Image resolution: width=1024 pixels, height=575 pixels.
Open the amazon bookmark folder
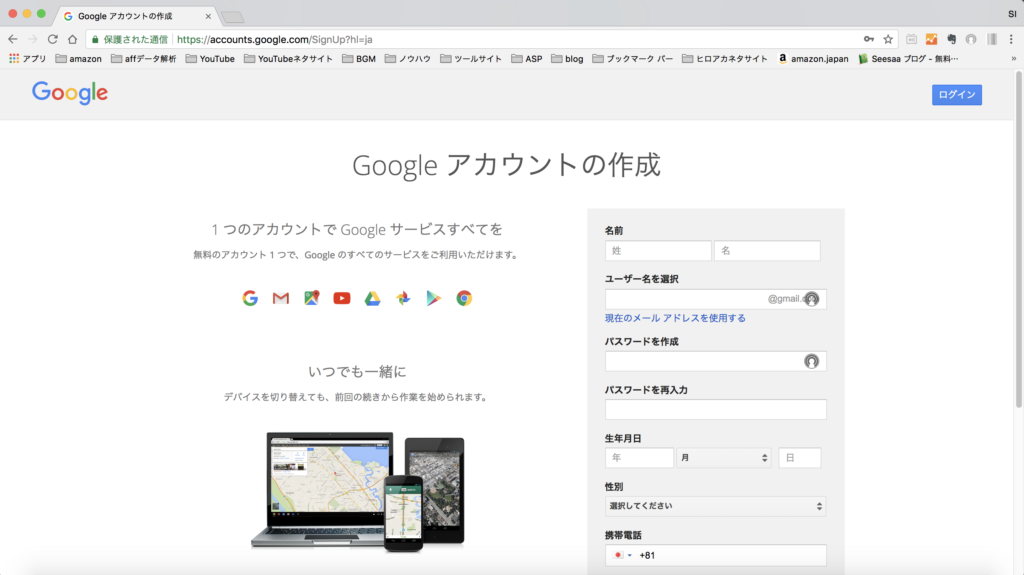78,59
